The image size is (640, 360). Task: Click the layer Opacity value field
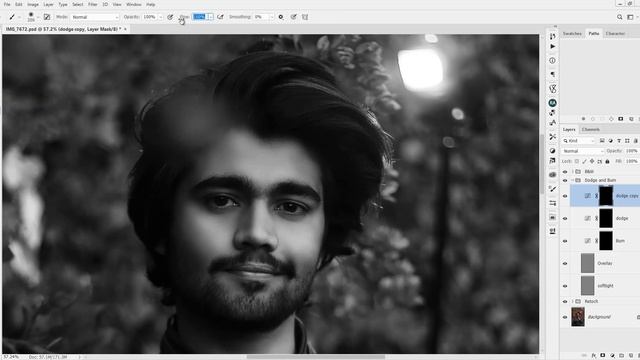pos(632,151)
